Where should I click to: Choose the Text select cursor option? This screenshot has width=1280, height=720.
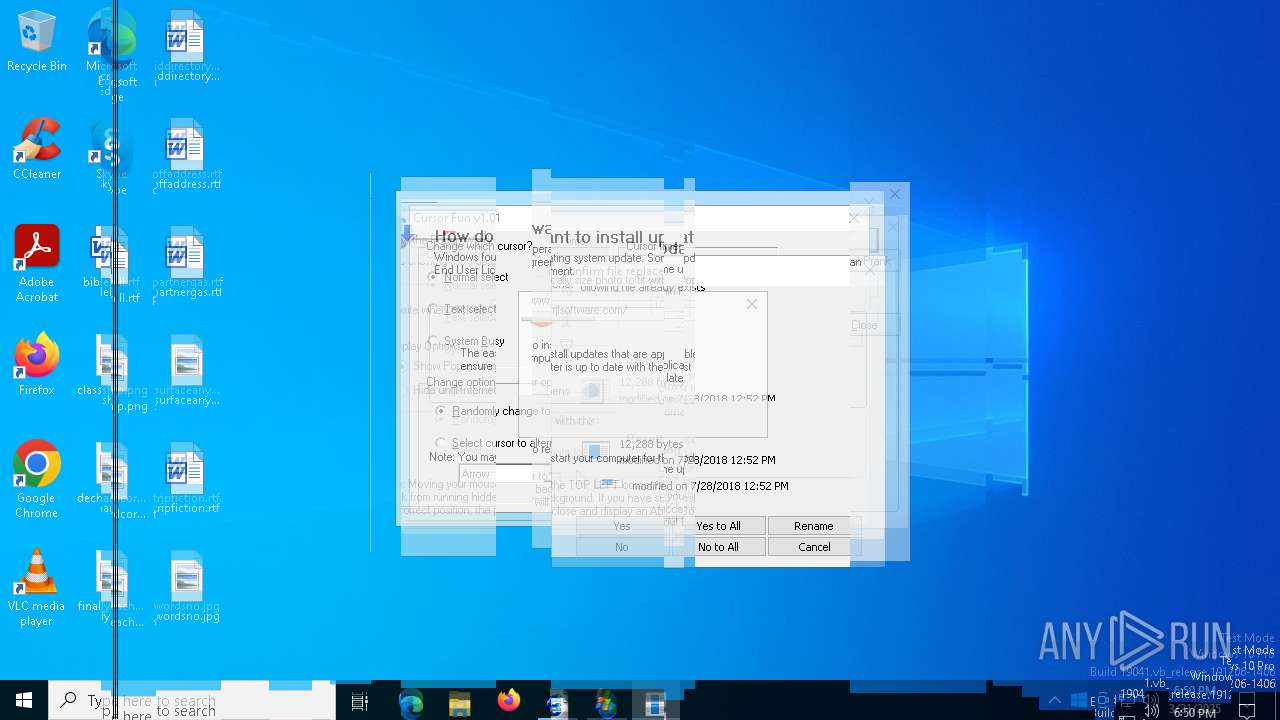coord(463,309)
